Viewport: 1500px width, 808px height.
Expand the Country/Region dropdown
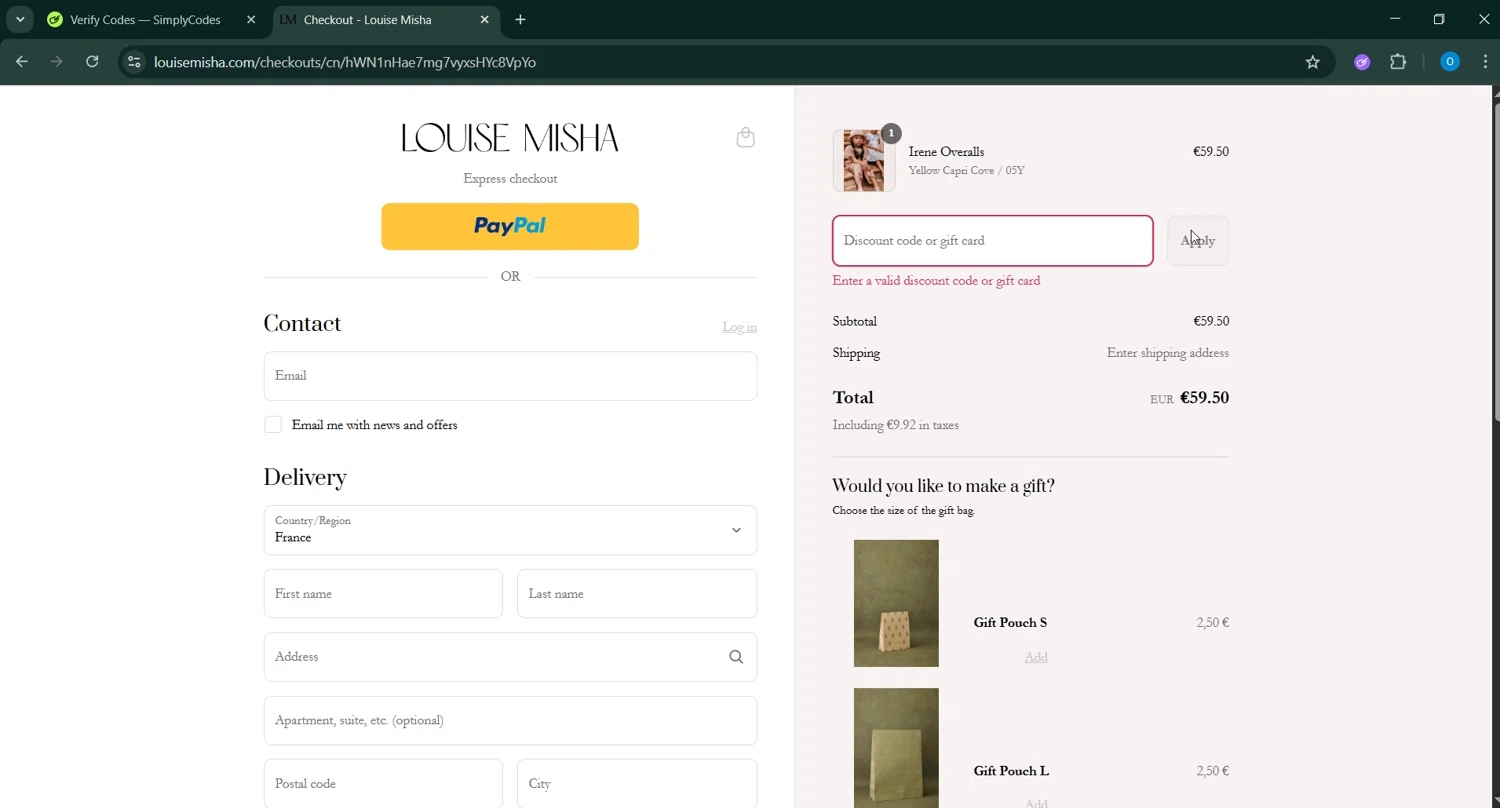pos(510,530)
